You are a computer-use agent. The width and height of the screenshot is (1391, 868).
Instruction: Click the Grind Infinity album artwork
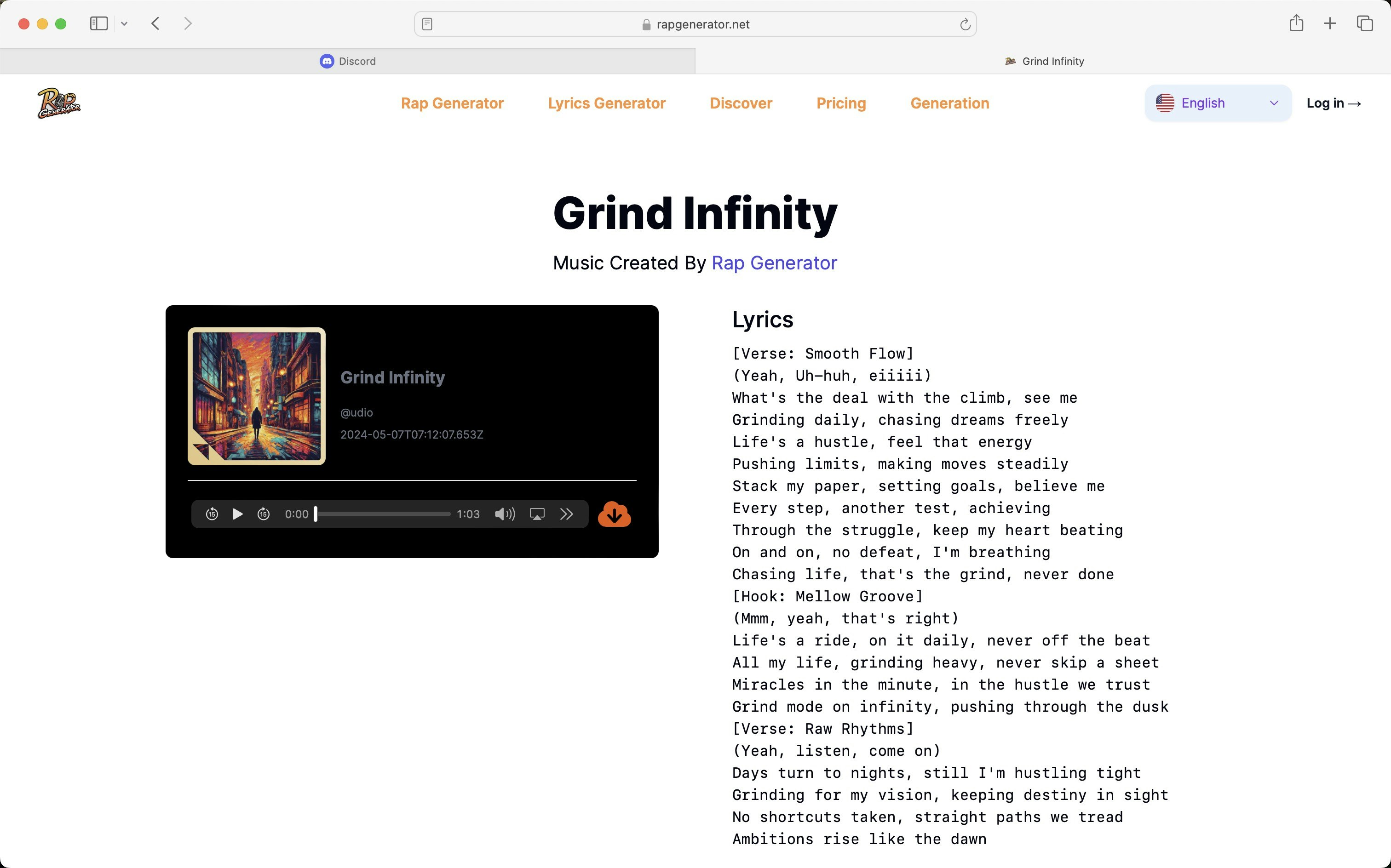point(256,396)
